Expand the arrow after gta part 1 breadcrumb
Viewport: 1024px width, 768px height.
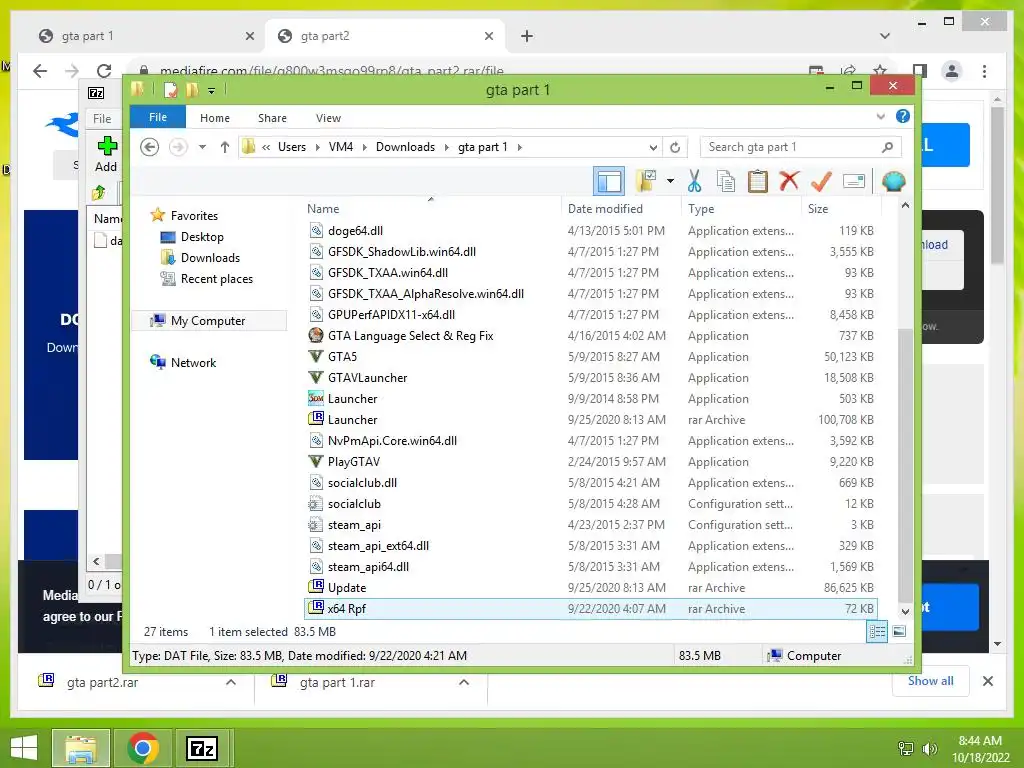tap(520, 147)
